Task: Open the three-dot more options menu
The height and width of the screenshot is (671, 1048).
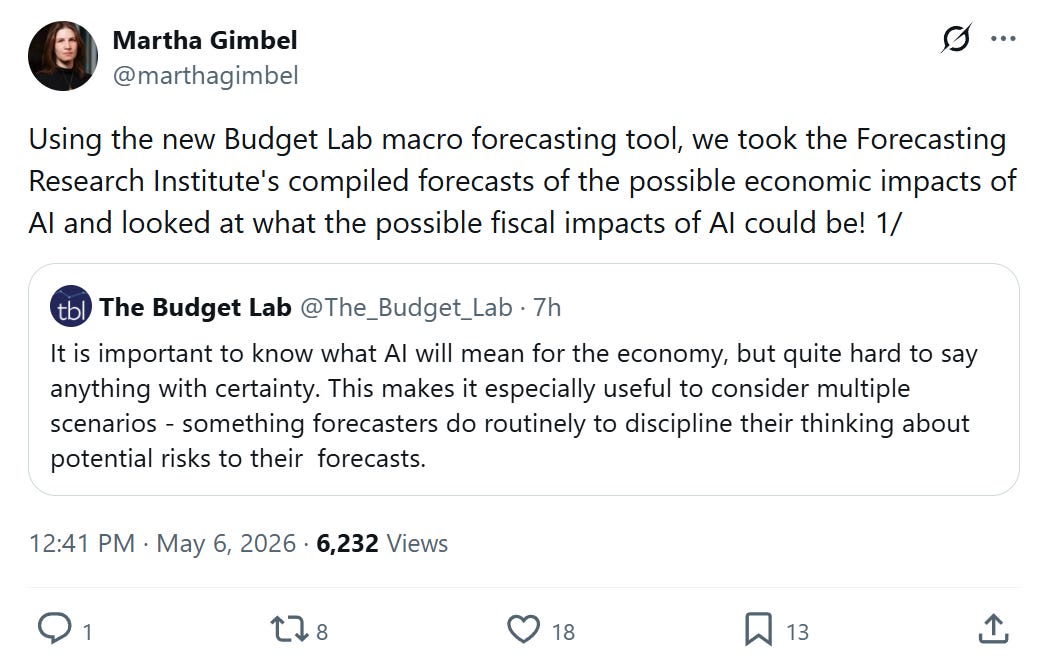Action: pyautogui.click(x=1003, y=39)
